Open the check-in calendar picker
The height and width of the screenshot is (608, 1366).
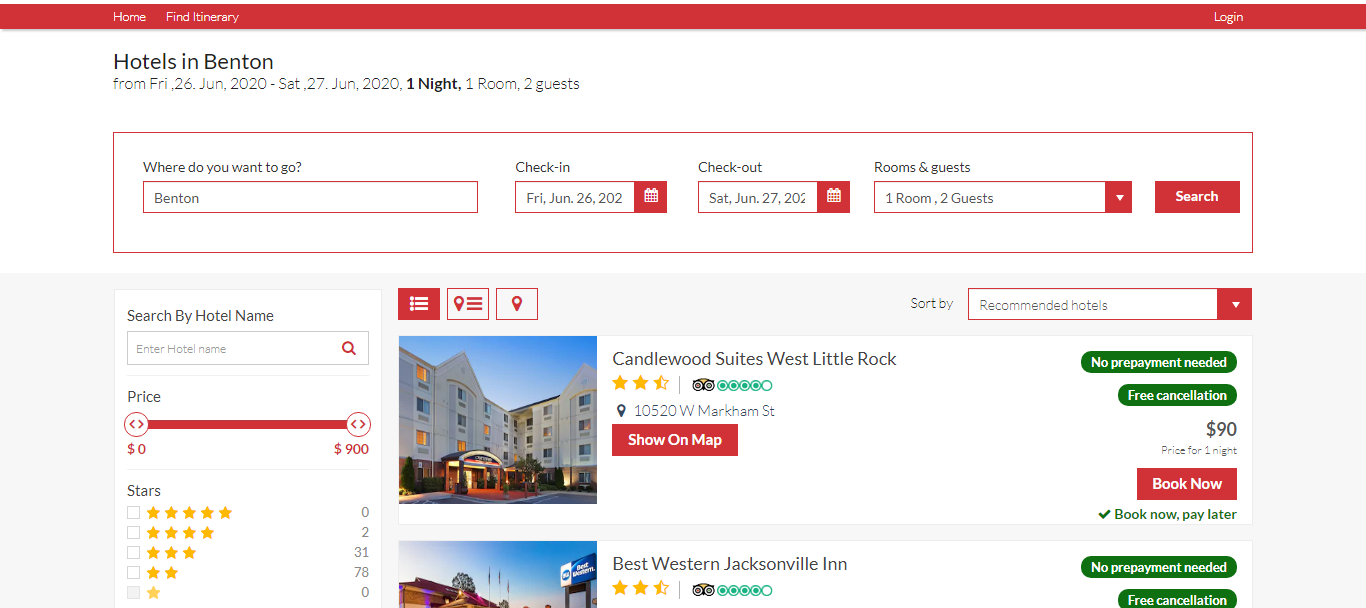(651, 197)
